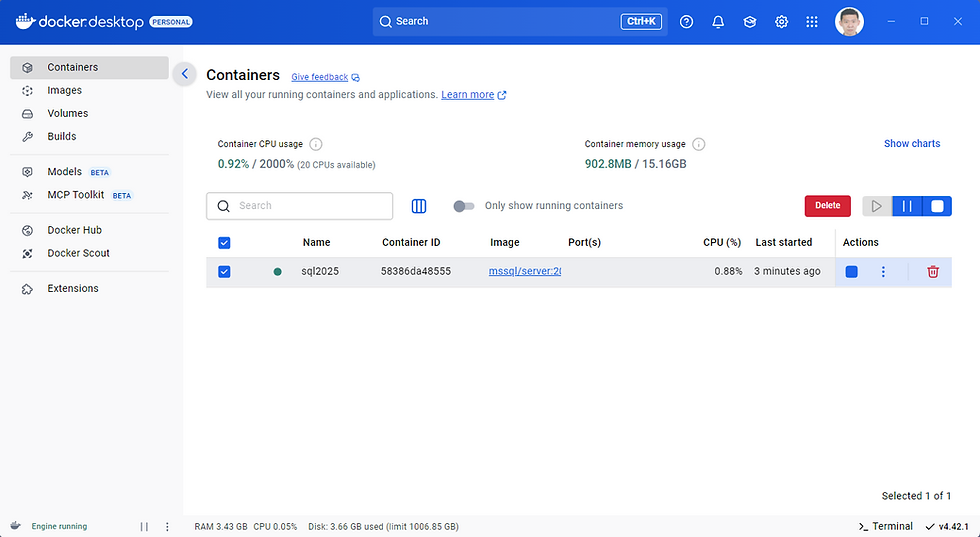
Task: Click the Docker Desktop whale logo
Action: pos(25,21)
